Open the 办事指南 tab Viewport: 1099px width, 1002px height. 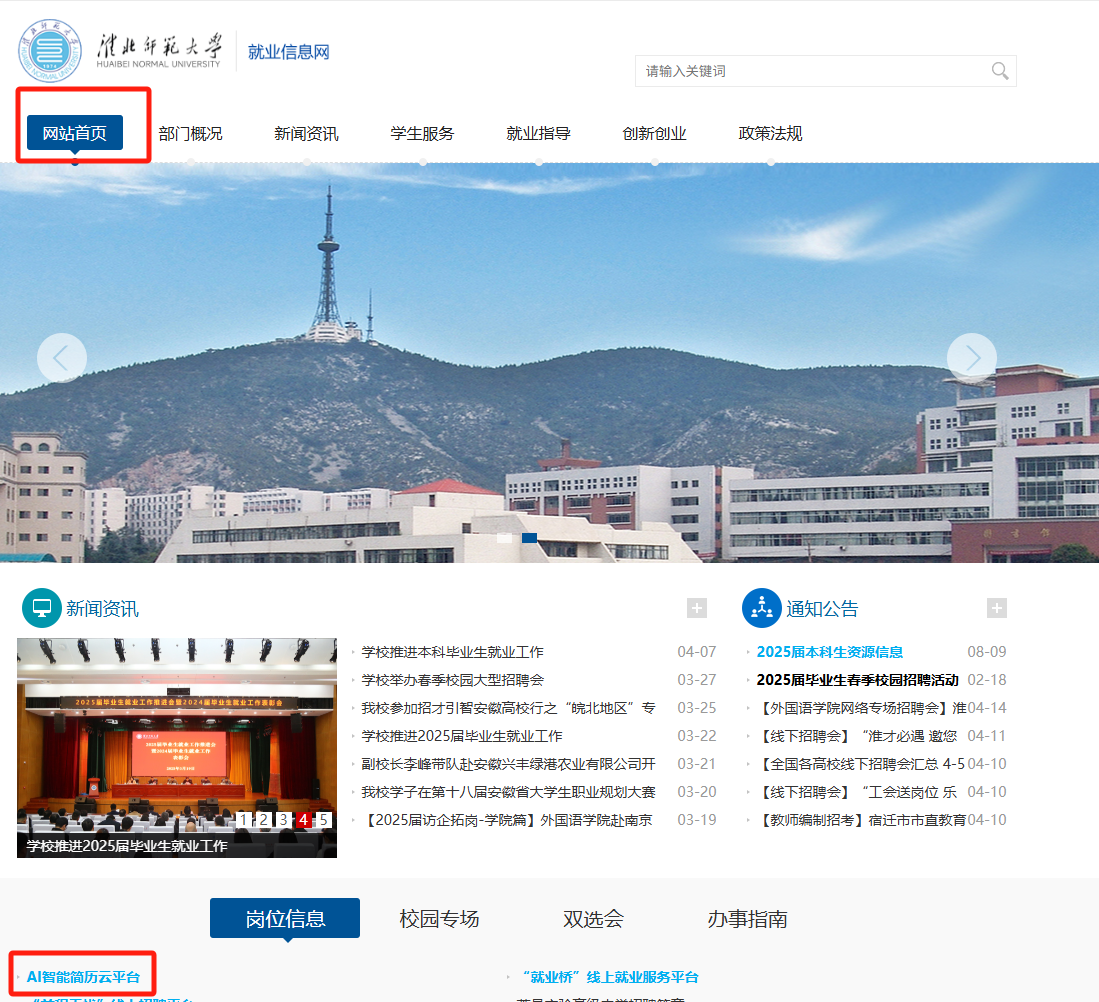click(747, 917)
